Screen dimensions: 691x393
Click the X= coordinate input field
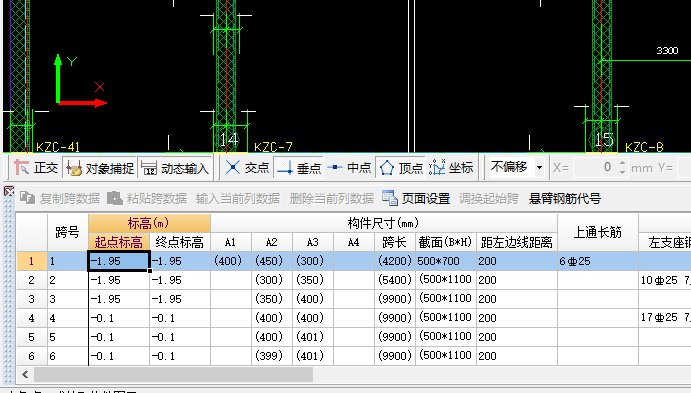[594, 167]
